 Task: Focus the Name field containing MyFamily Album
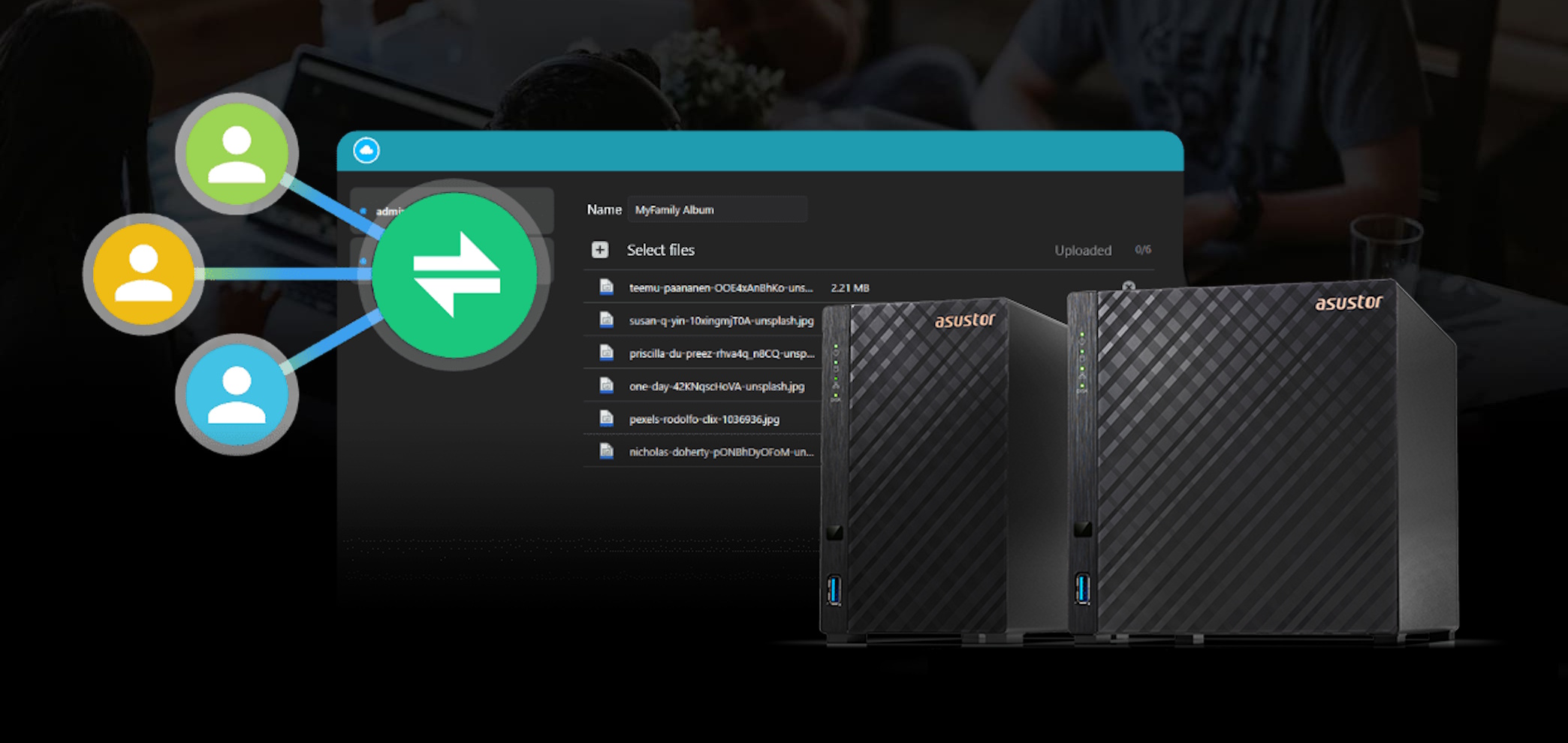[716, 210]
